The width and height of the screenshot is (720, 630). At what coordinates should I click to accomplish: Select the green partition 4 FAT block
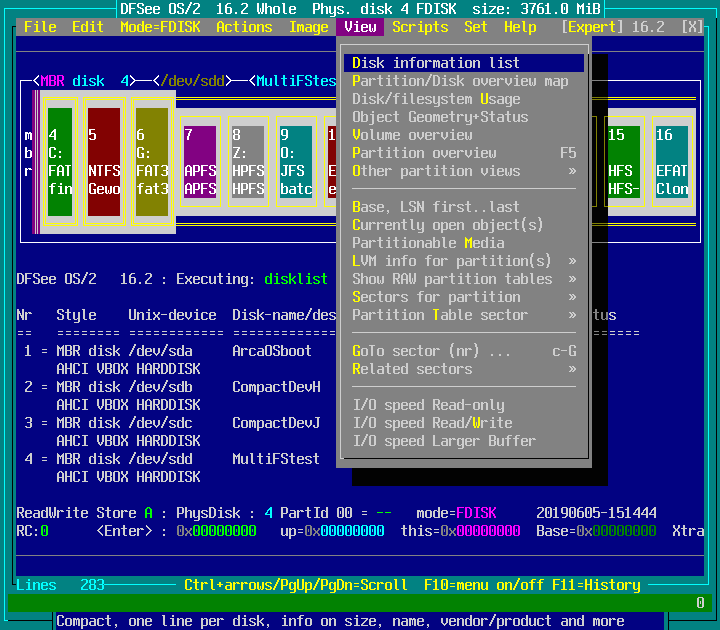click(x=60, y=161)
